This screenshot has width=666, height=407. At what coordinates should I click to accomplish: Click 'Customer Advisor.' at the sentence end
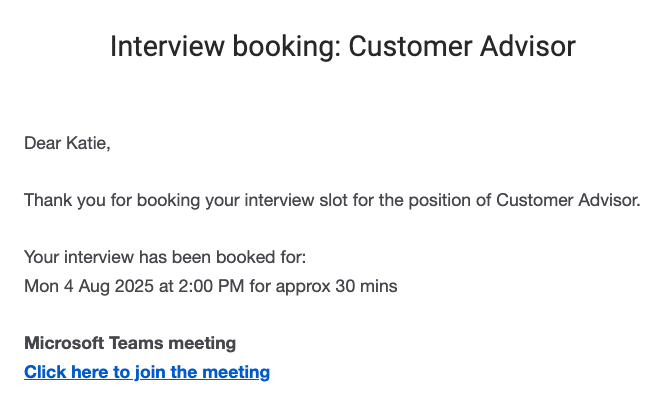point(568,201)
